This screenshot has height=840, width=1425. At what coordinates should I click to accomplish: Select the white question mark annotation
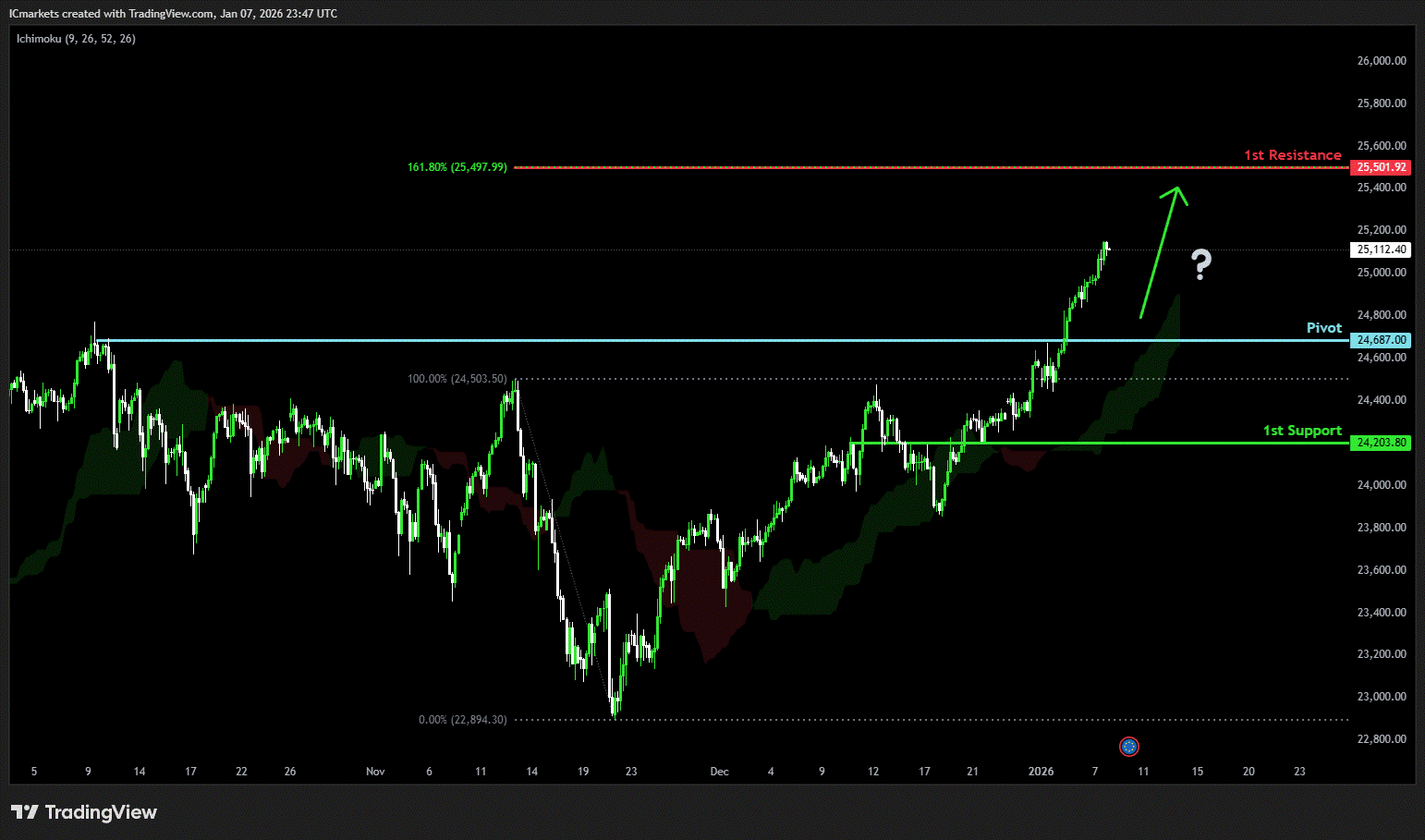1200,265
